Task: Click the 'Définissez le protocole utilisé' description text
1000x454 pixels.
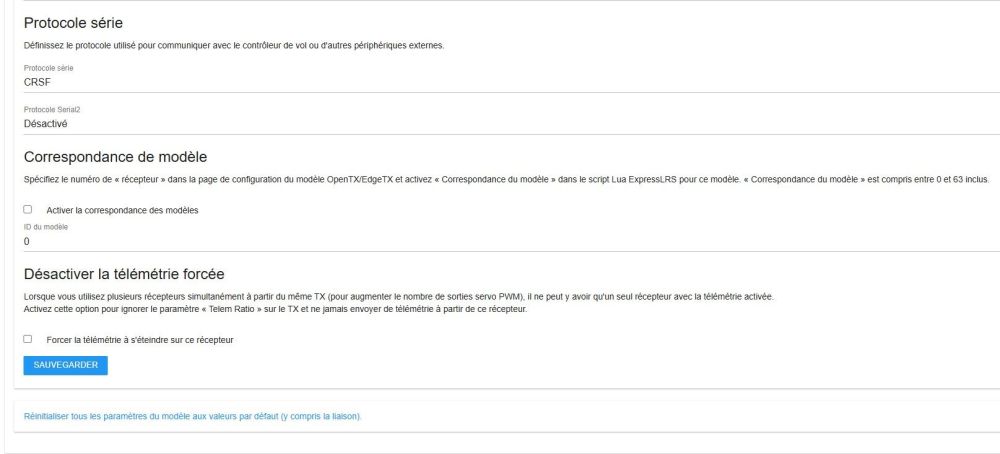Action: pyautogui.click(x=234, y=46)
